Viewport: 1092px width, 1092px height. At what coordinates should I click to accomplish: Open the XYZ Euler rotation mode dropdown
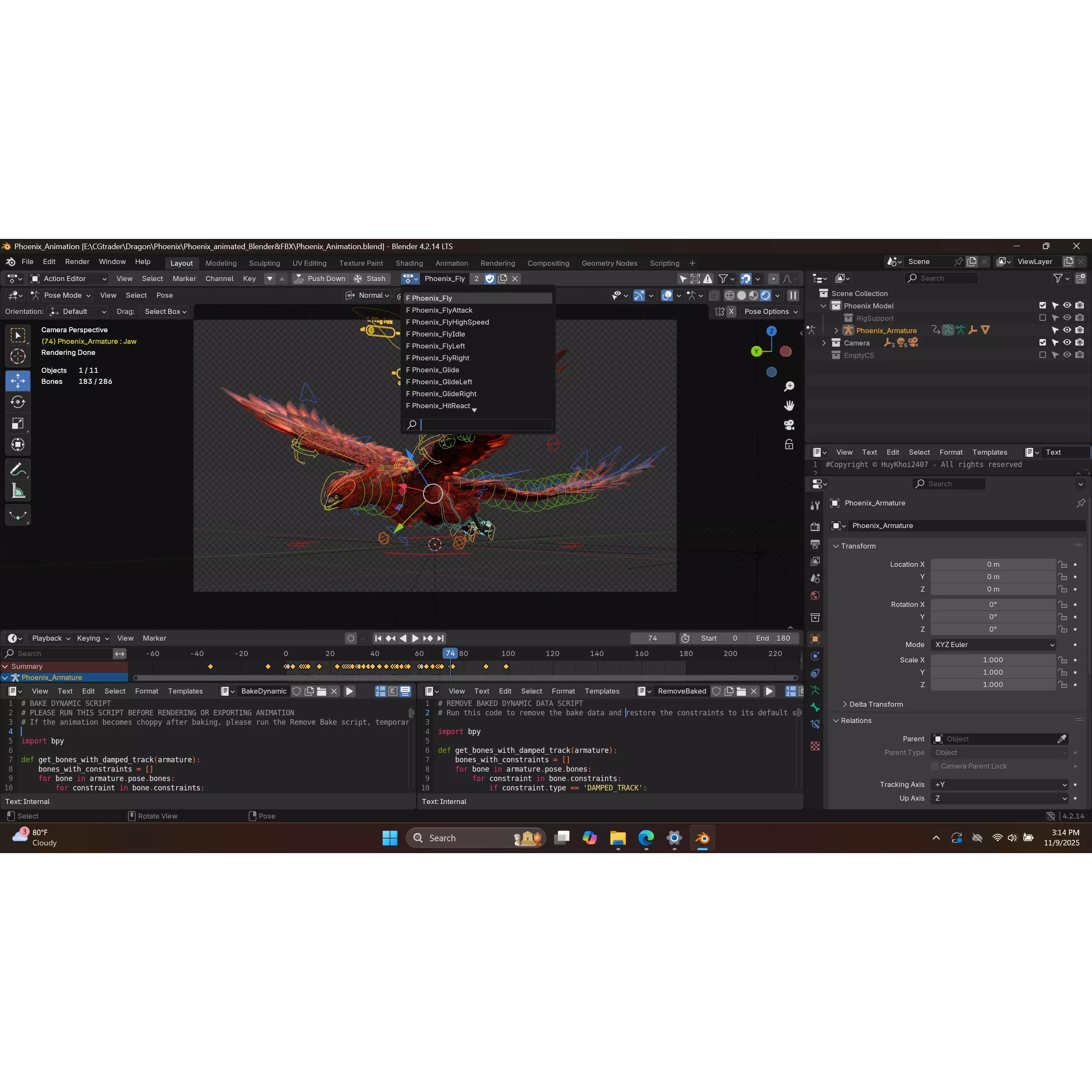pos(993,645)
